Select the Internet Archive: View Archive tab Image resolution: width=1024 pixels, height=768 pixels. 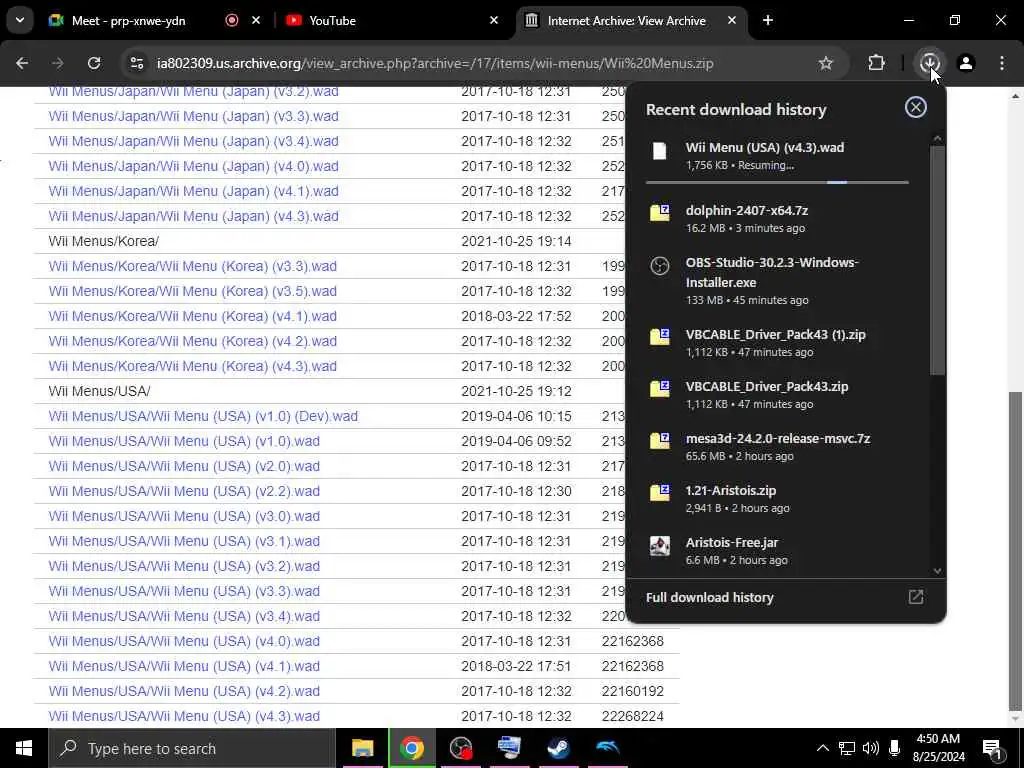(626, 20)
